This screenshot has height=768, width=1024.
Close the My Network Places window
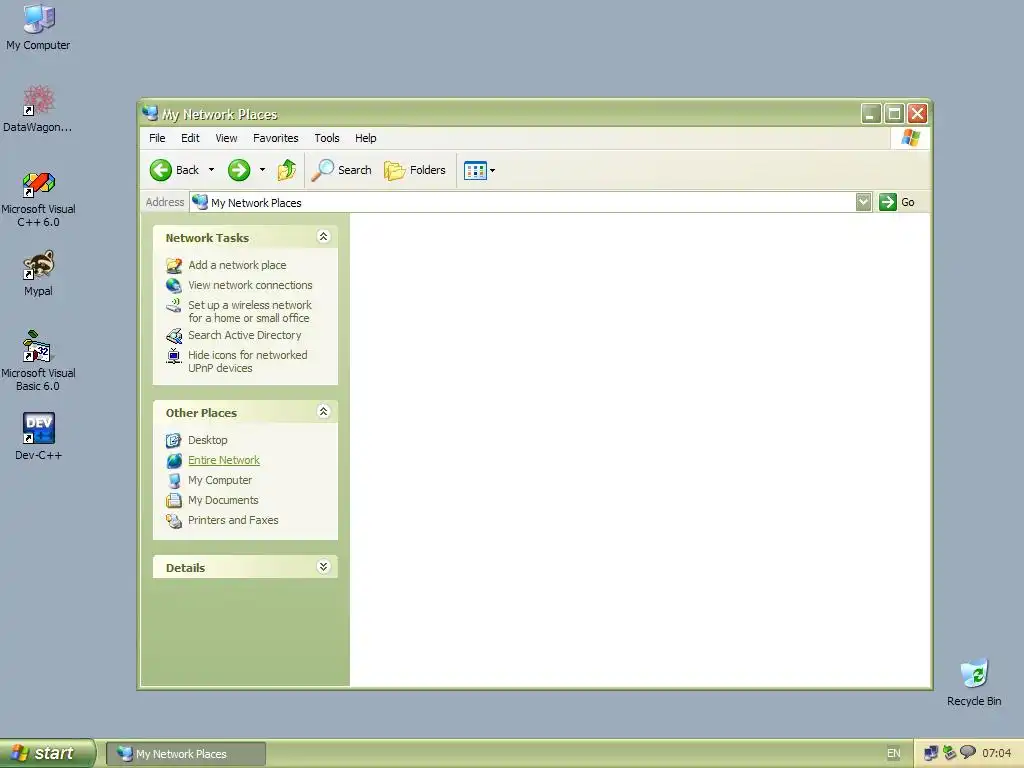918,114
